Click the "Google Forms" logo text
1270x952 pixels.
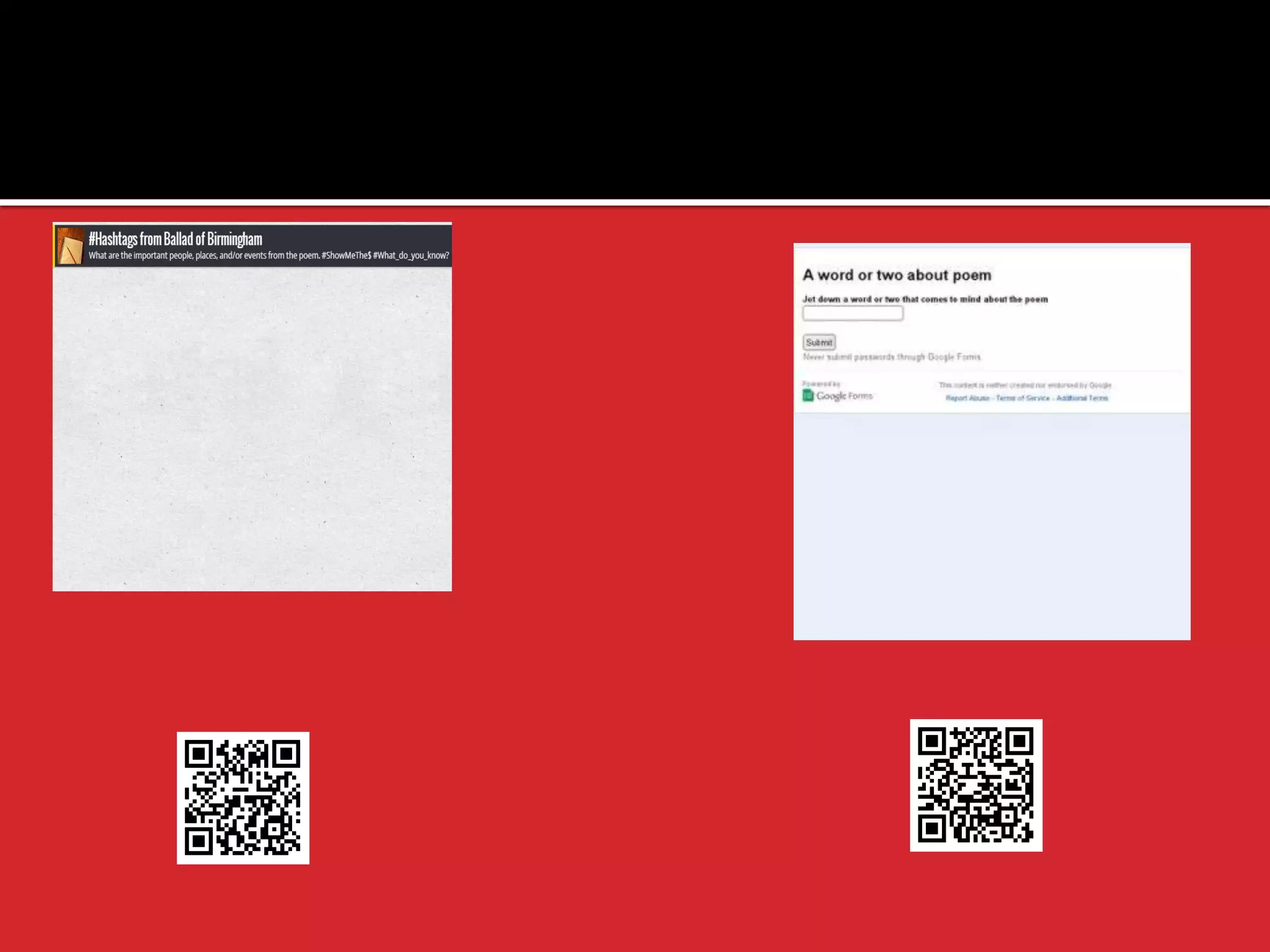[x=844, y=395]
